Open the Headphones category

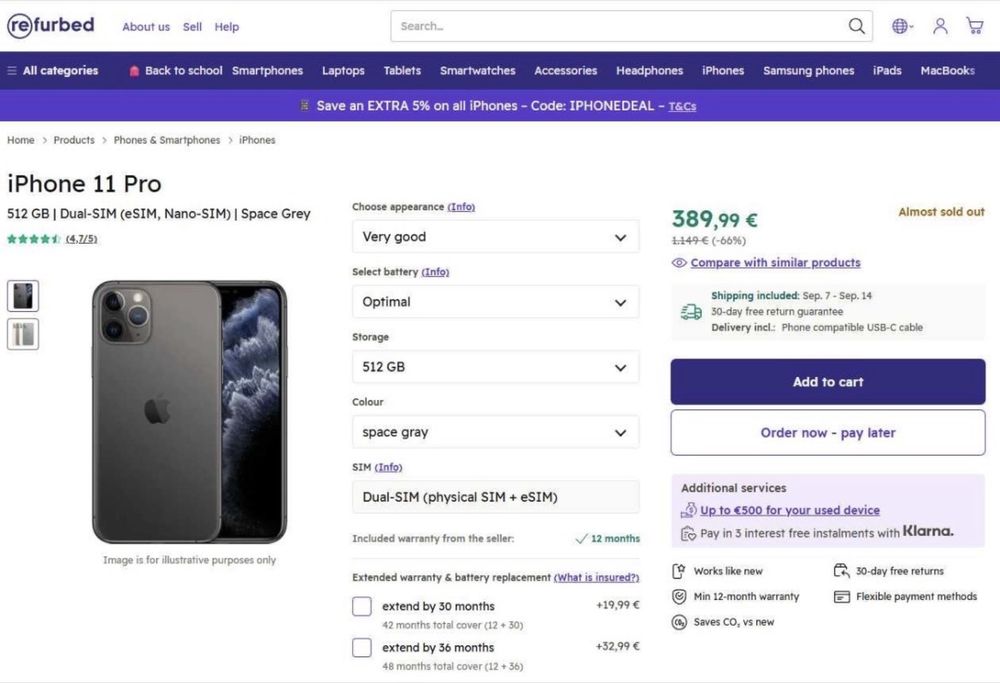[649, 71]
